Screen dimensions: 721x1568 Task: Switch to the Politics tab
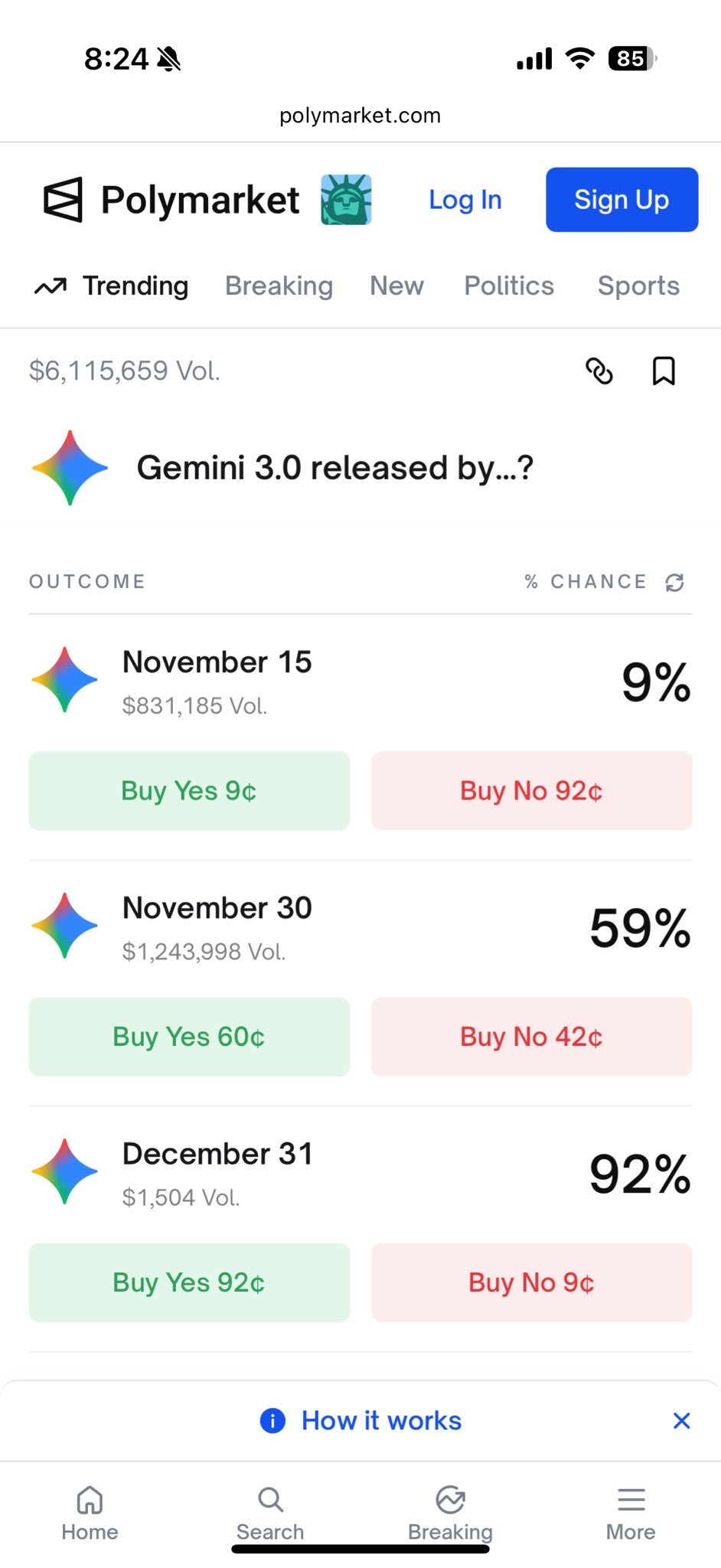[509, 286]
